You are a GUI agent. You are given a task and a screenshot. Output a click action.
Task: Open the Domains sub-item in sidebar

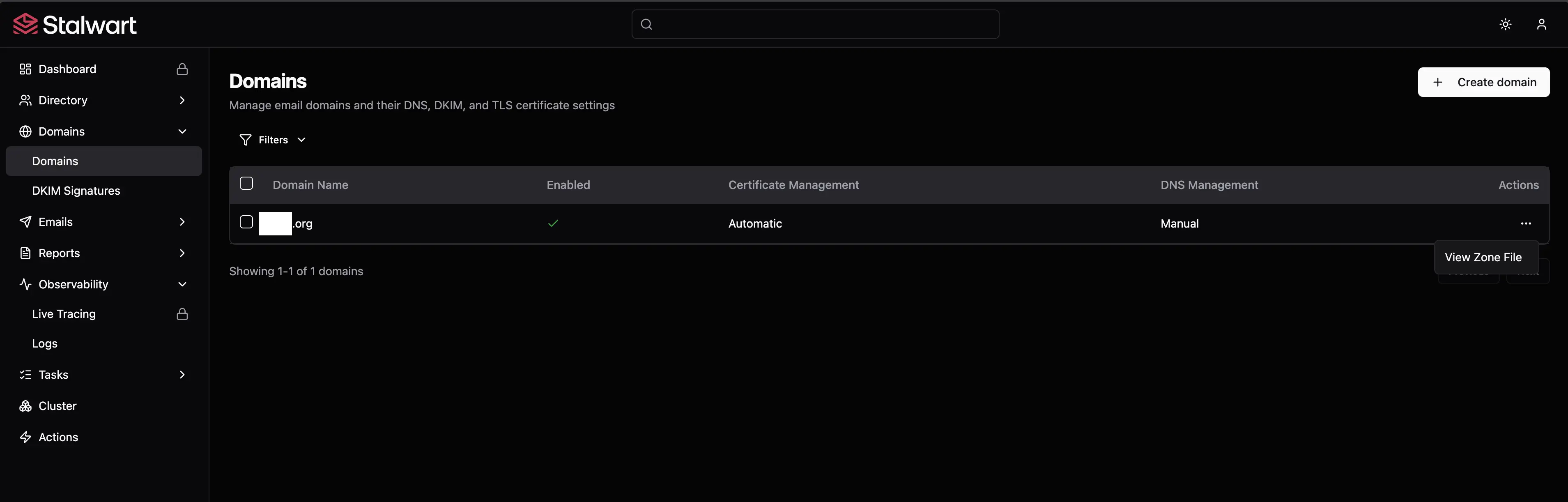(103, 161)
